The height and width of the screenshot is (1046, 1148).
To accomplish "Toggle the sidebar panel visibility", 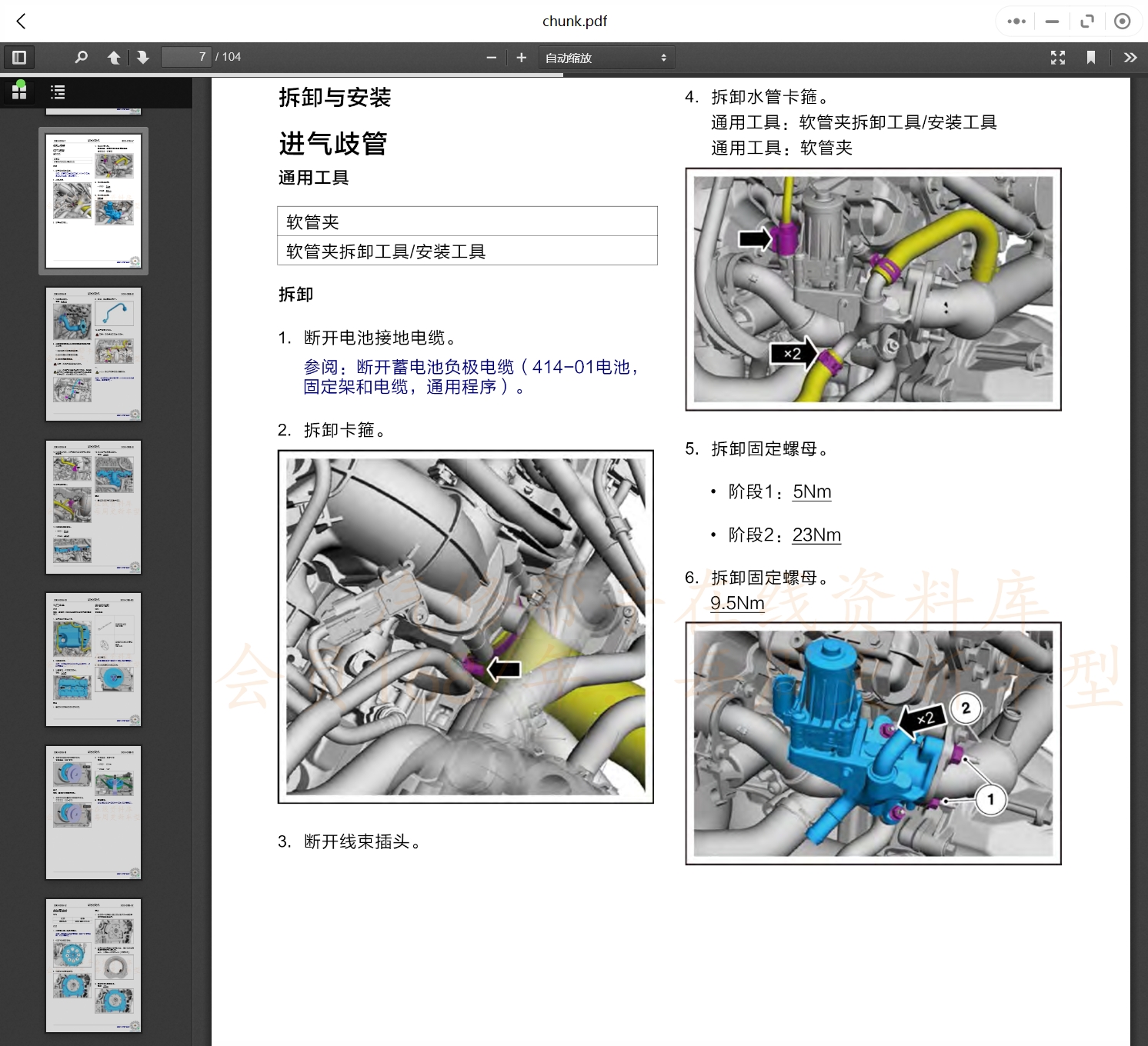I will 19,57.
